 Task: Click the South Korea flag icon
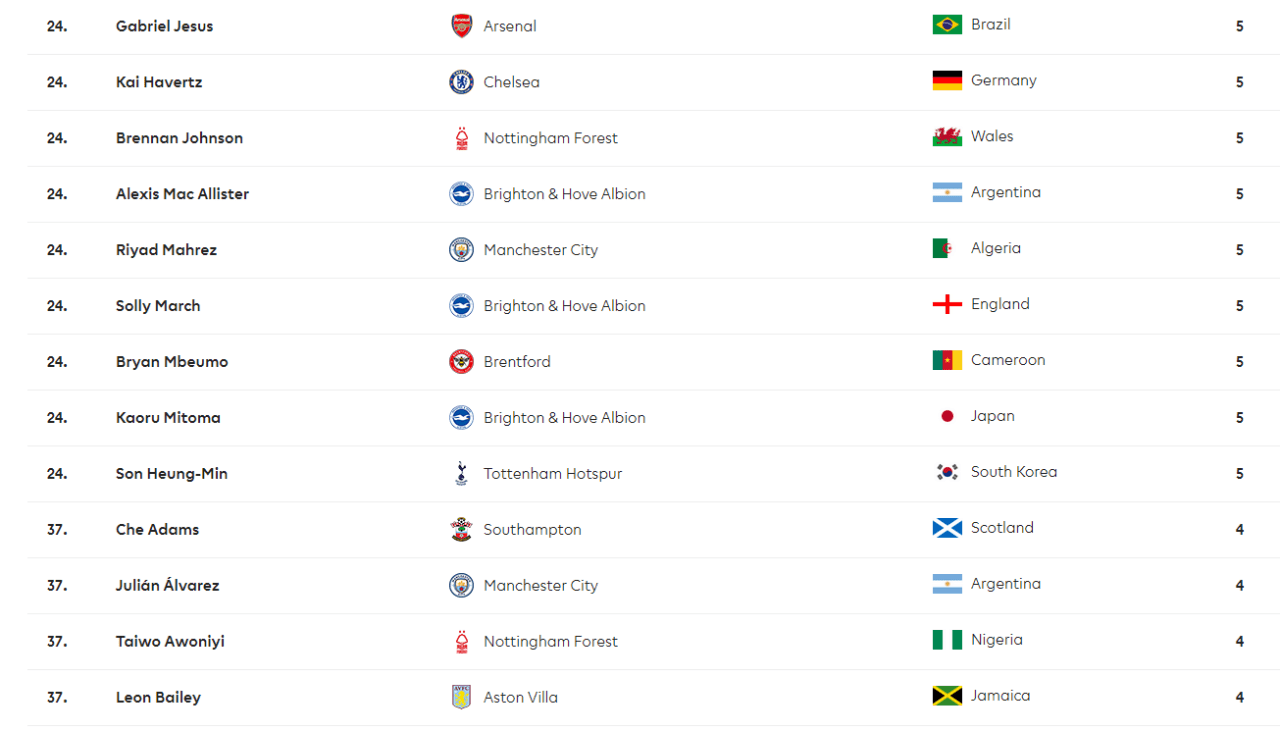click(947, 472)
